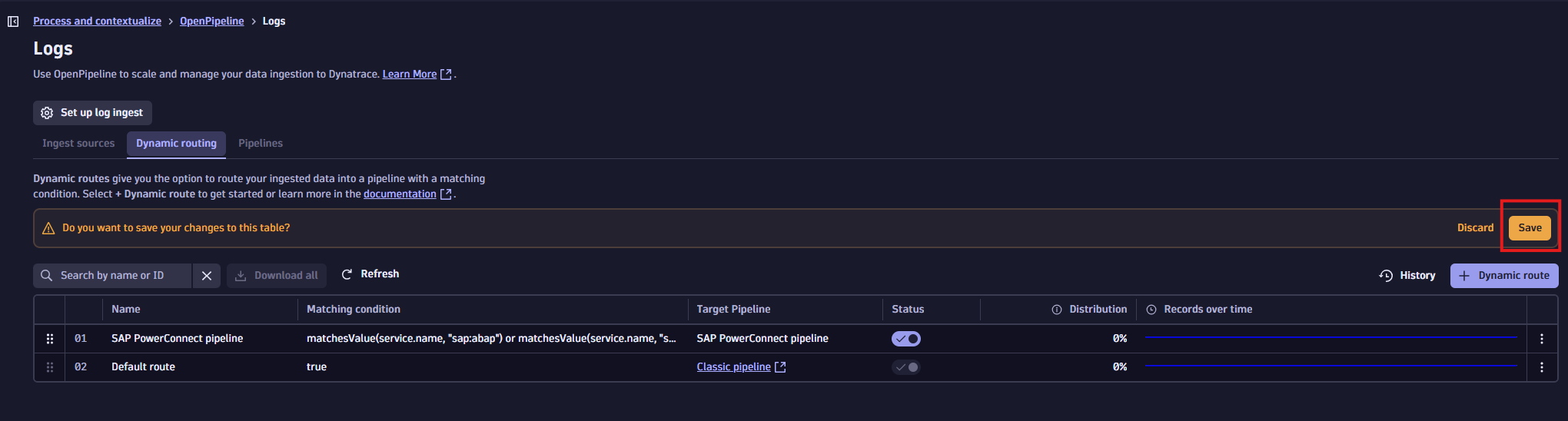Click drag handle icon of Default route
This screenshot has height=421, width=1568.
[x=50, y=367]
